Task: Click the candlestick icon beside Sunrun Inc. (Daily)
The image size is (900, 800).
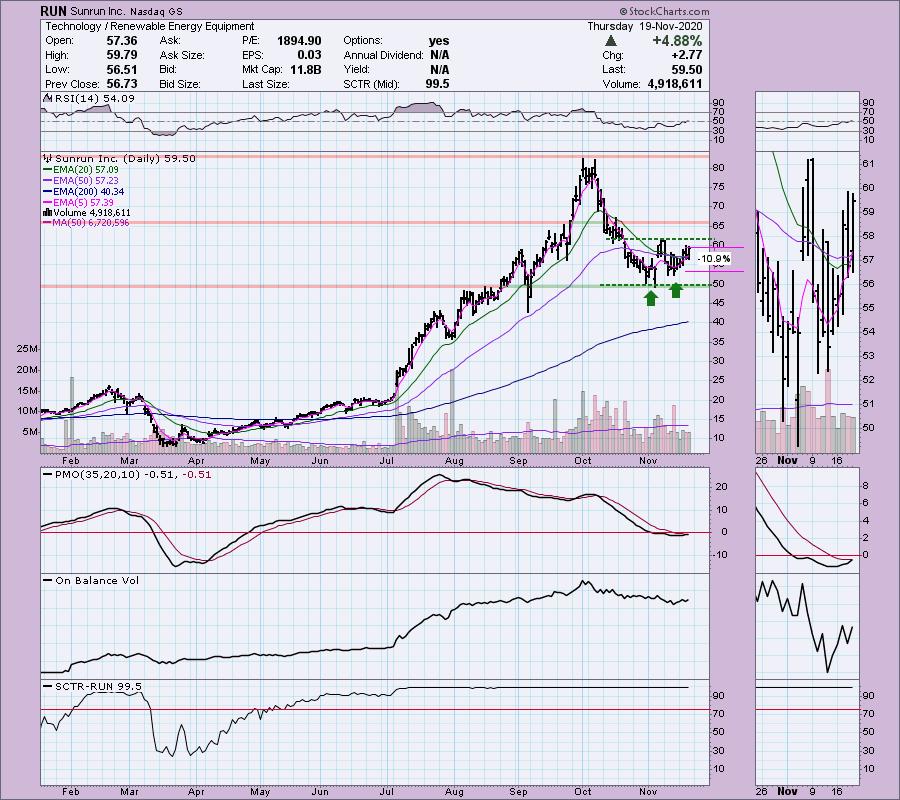Action: (48, 158)
